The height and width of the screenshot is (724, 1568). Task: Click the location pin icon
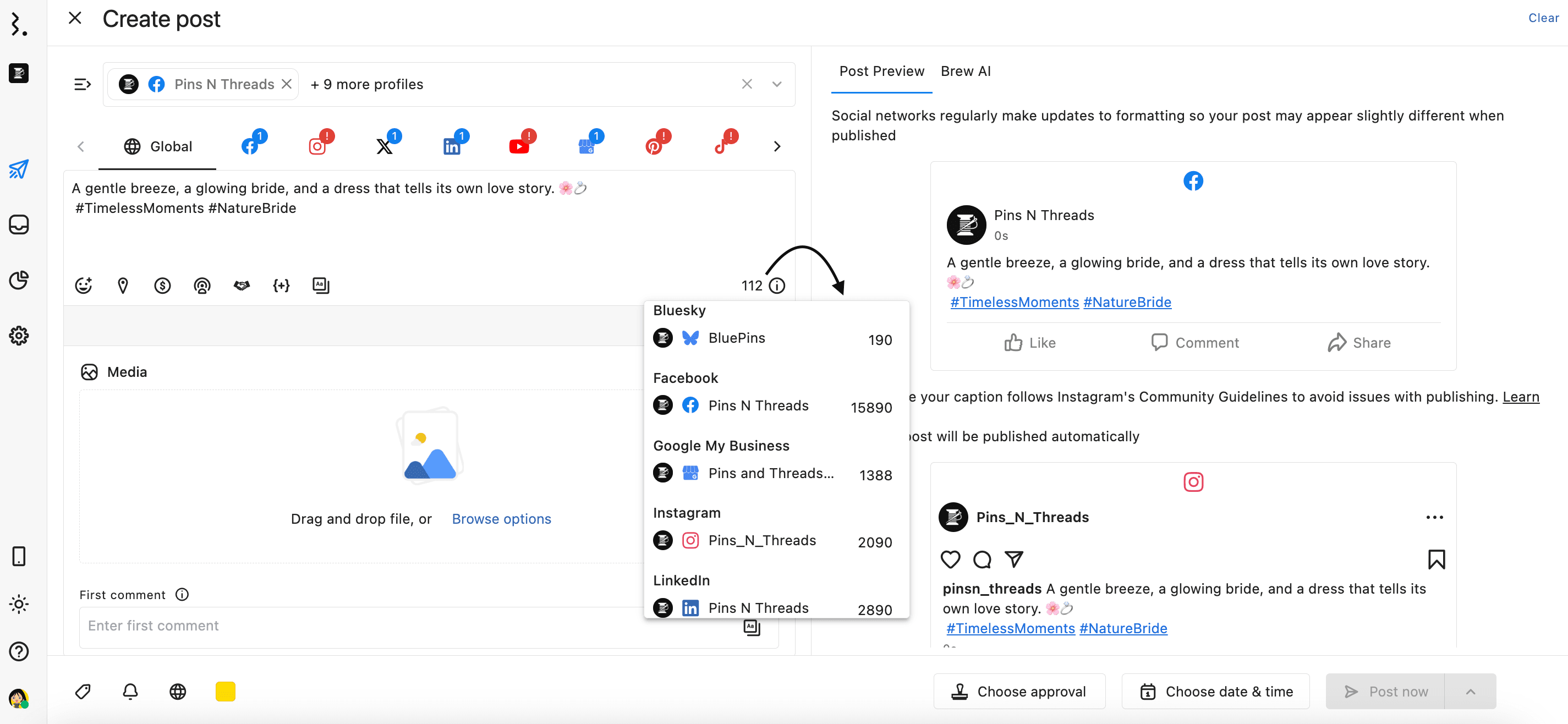(x=123, y=286)
